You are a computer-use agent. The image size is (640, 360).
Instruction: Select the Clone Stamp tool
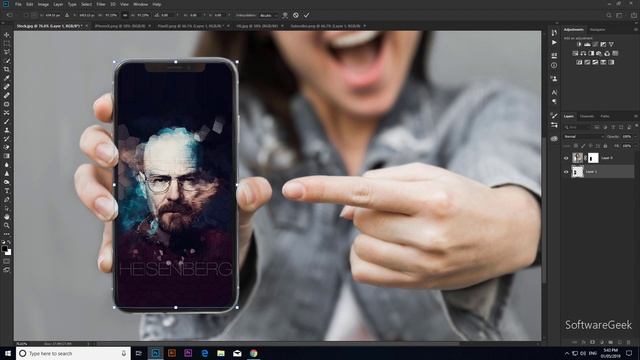[x=7, y=130]
